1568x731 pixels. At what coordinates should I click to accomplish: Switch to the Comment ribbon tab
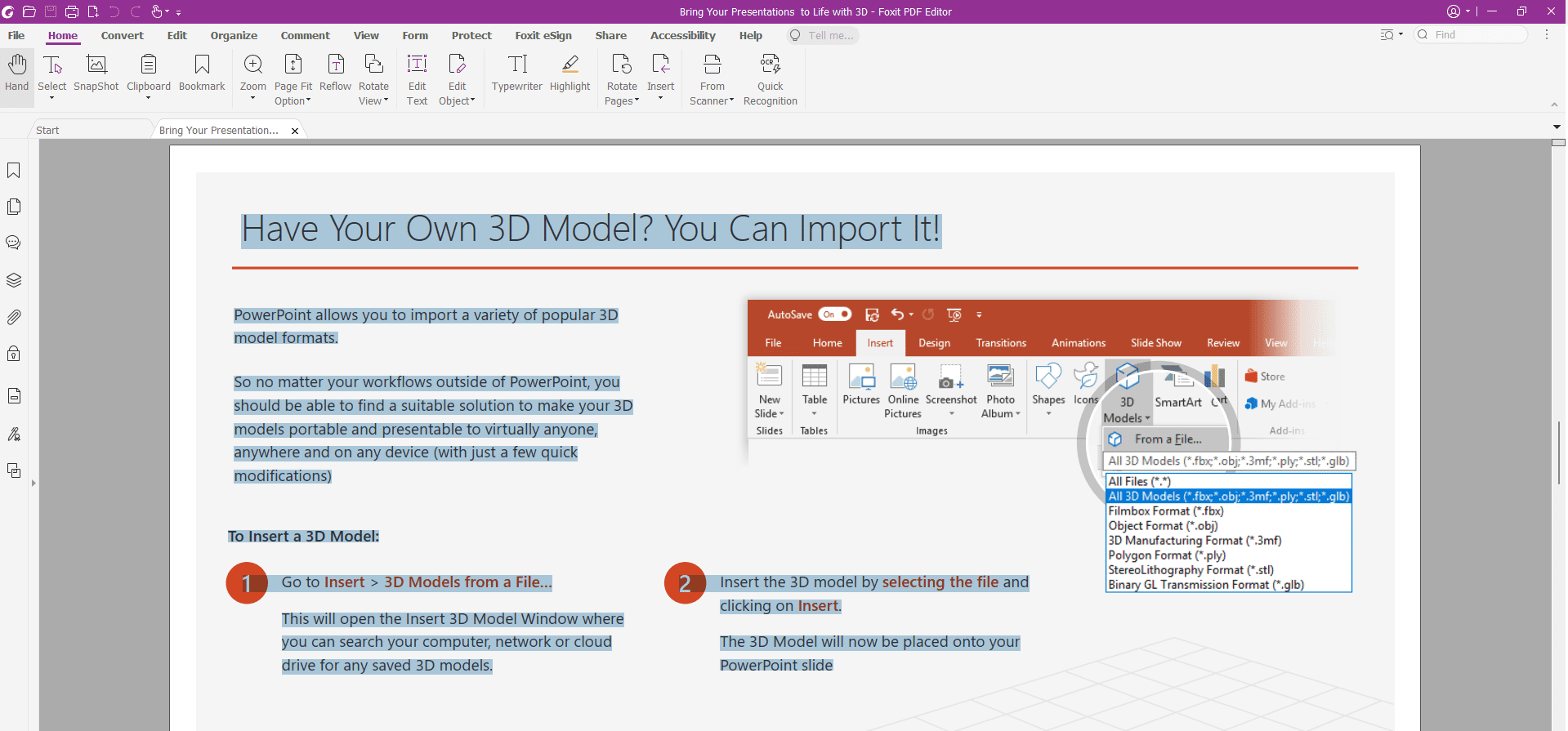[x=306, y=35]
